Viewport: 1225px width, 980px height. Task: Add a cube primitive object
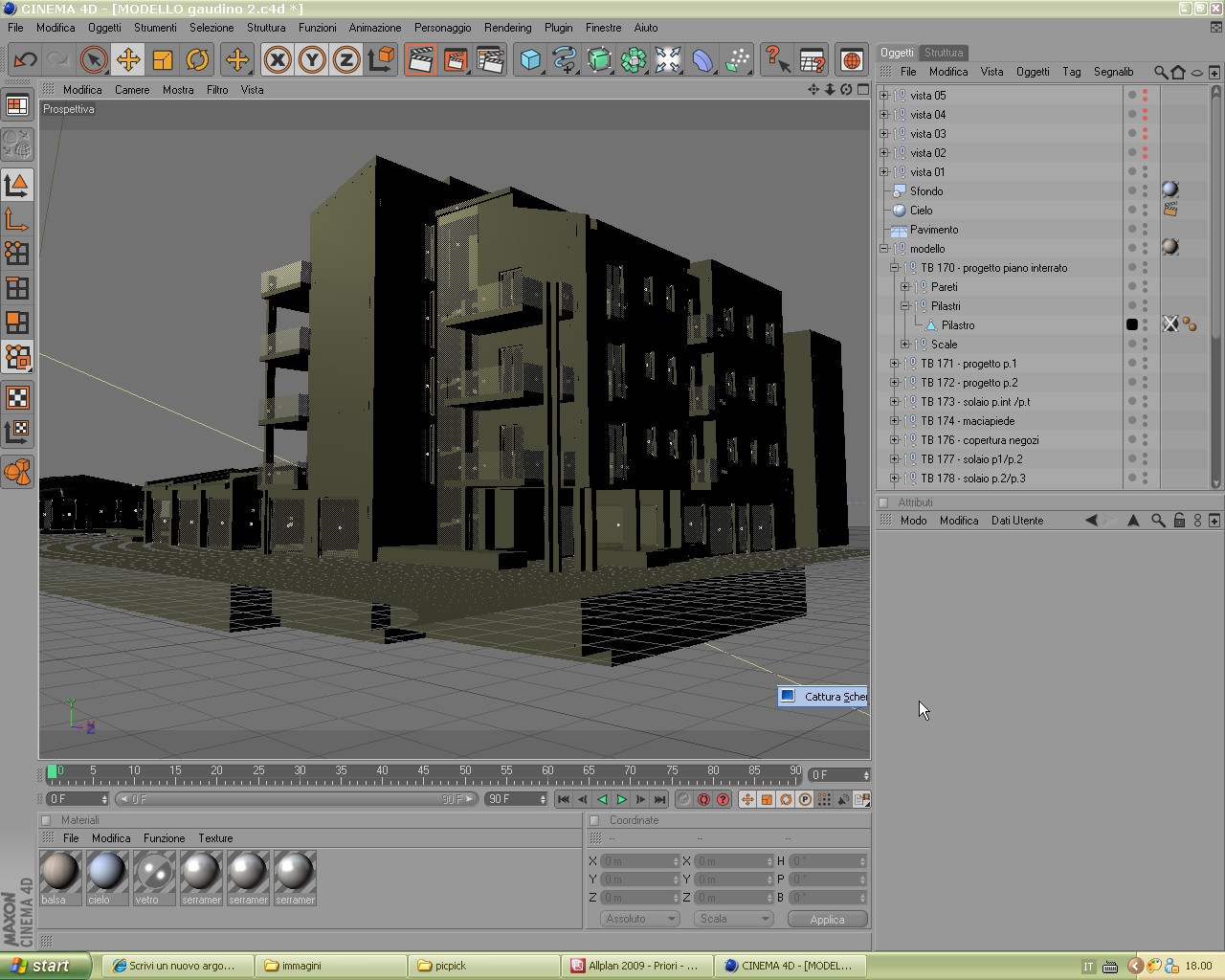click(530, 60)
